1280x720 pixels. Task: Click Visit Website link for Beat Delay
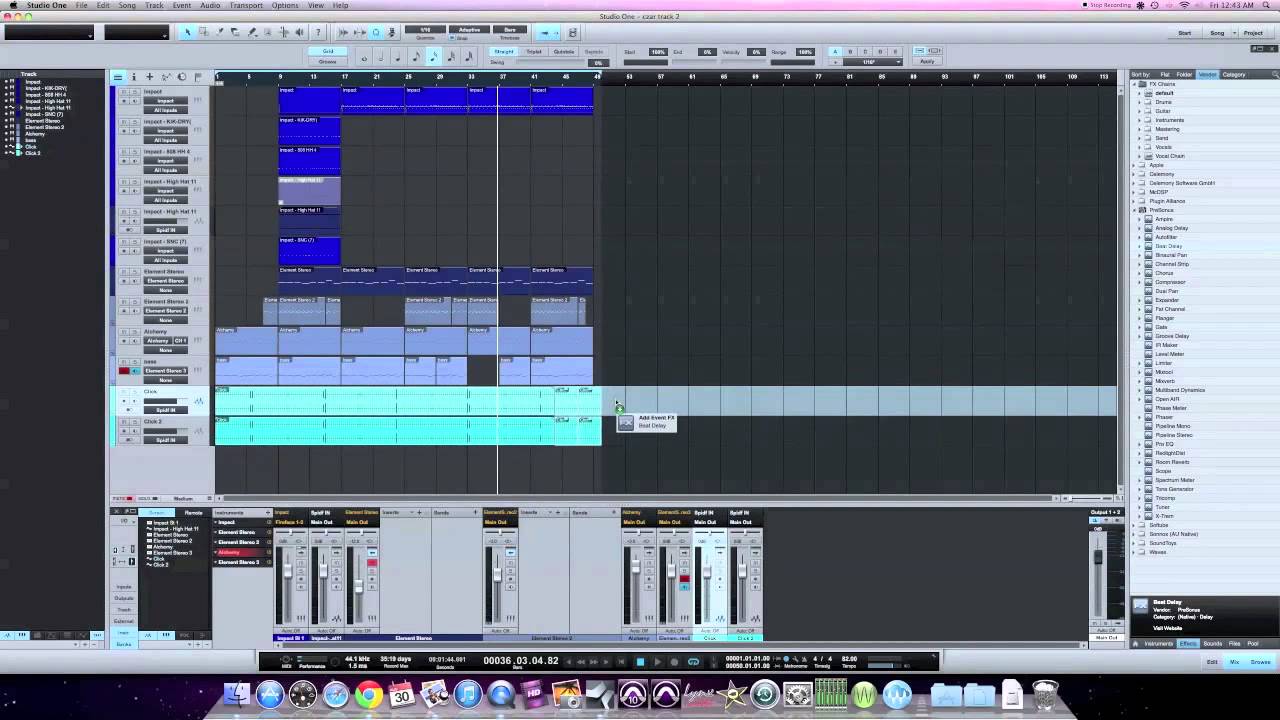[x=1168, y=628]
